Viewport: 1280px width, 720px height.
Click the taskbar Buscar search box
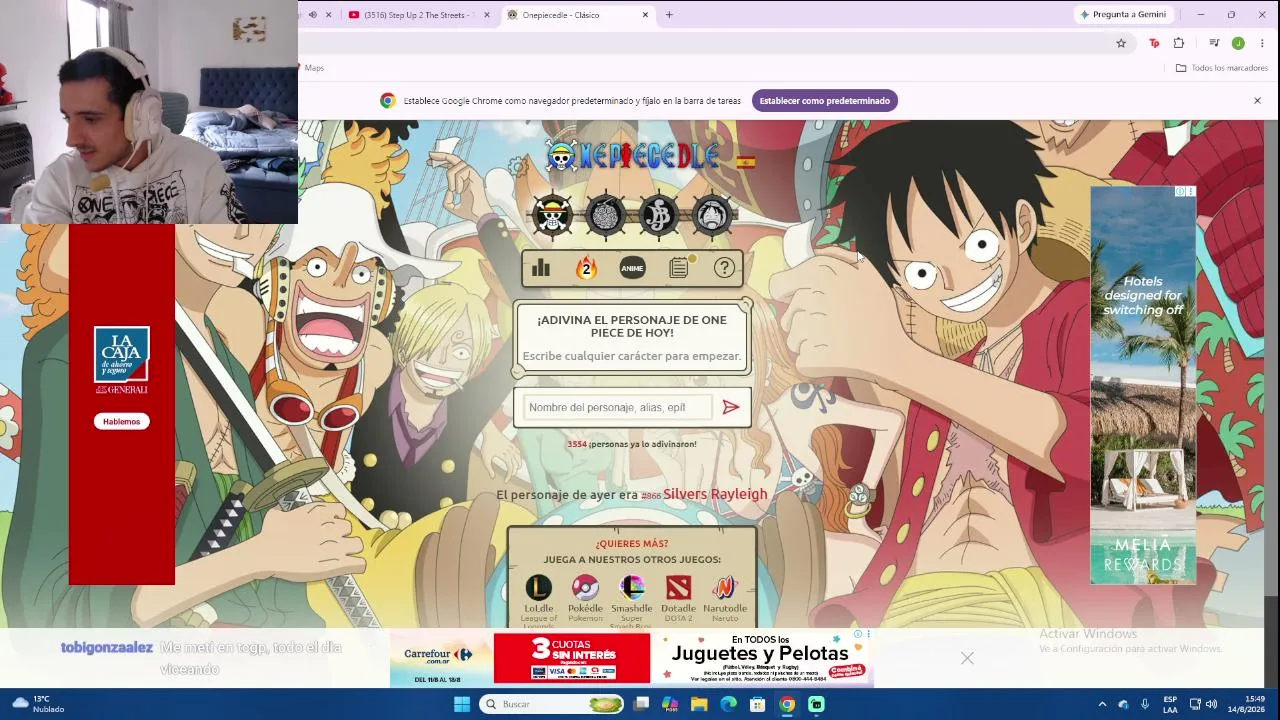[552, 704]
